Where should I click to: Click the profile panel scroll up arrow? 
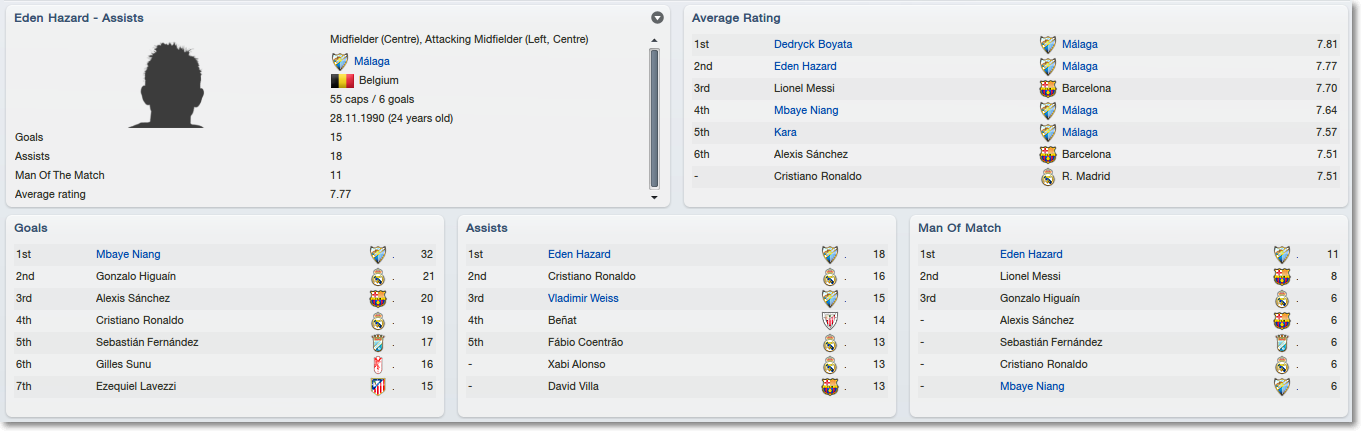pos(655,41)
